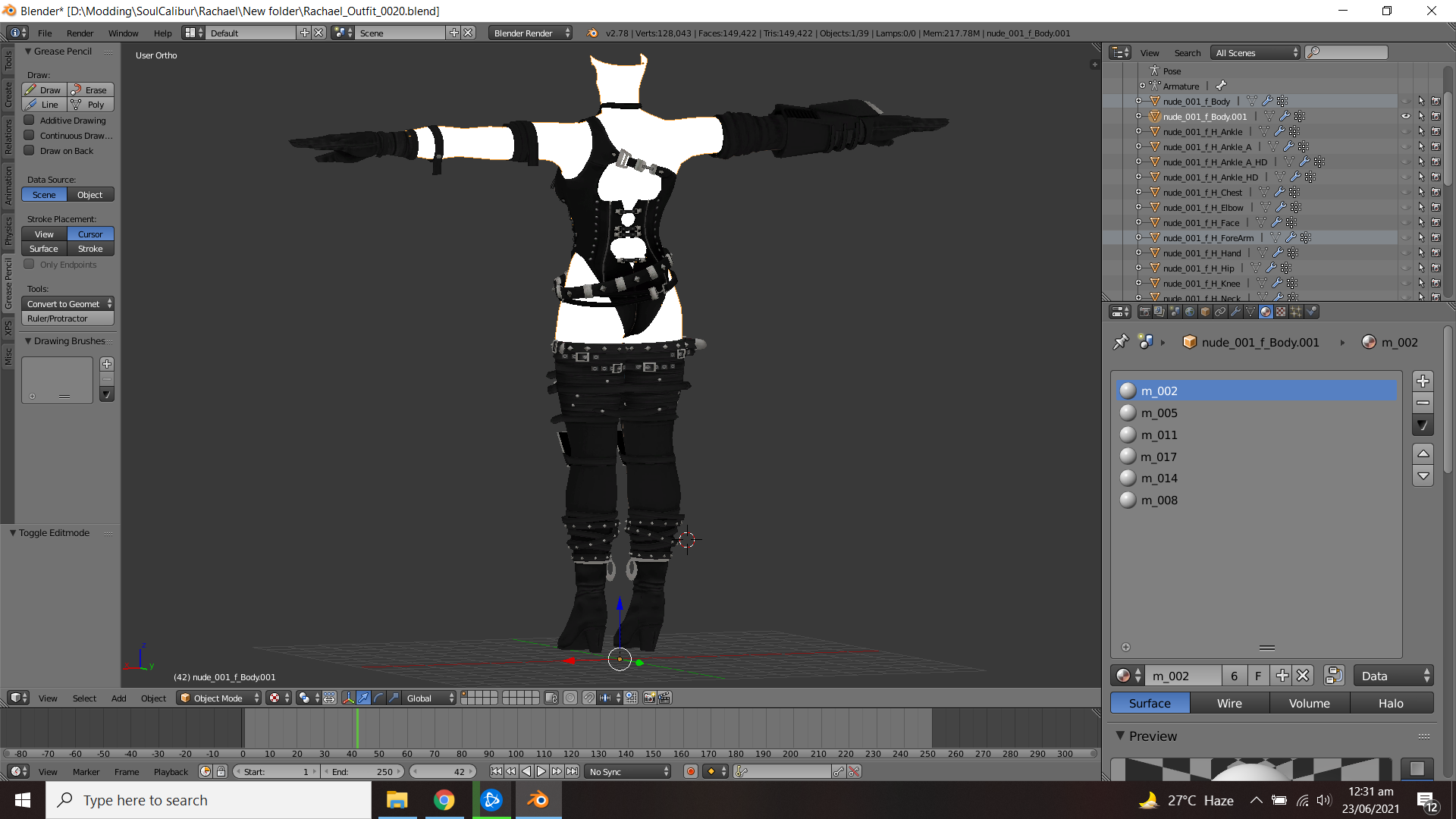Open the Blender Render engine dropdown
This screenshot has height=819, width=1456.
coord(530,33)
